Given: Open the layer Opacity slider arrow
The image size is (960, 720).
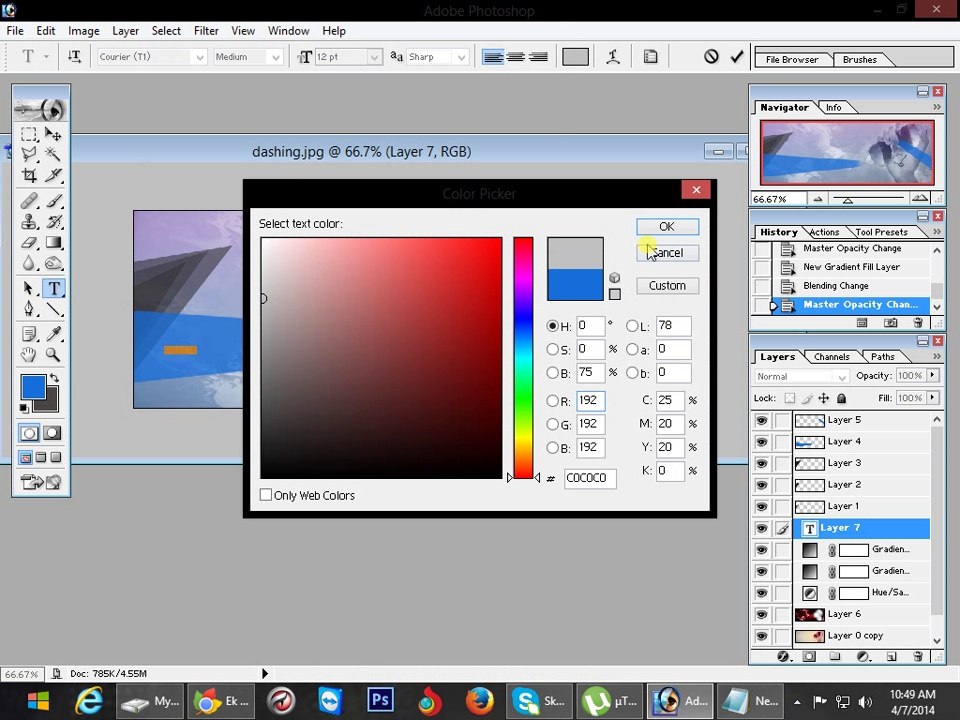Looking at the screenshot, I should click(x=933, y=375).
